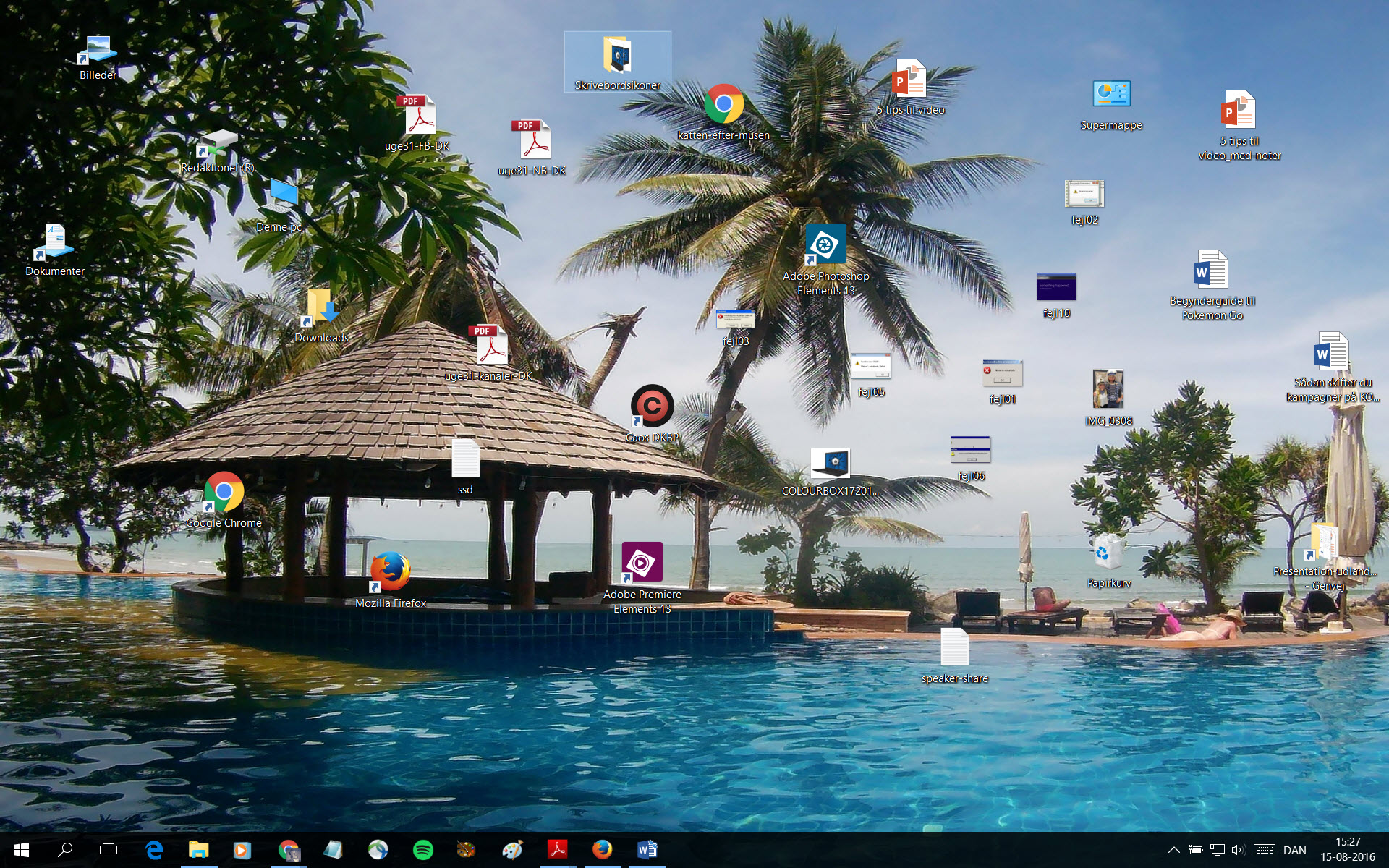Launch Adobe Premiere Elements 13
Image resolution: width=1389 pixels, height=868 pixels.
point(642,563)
